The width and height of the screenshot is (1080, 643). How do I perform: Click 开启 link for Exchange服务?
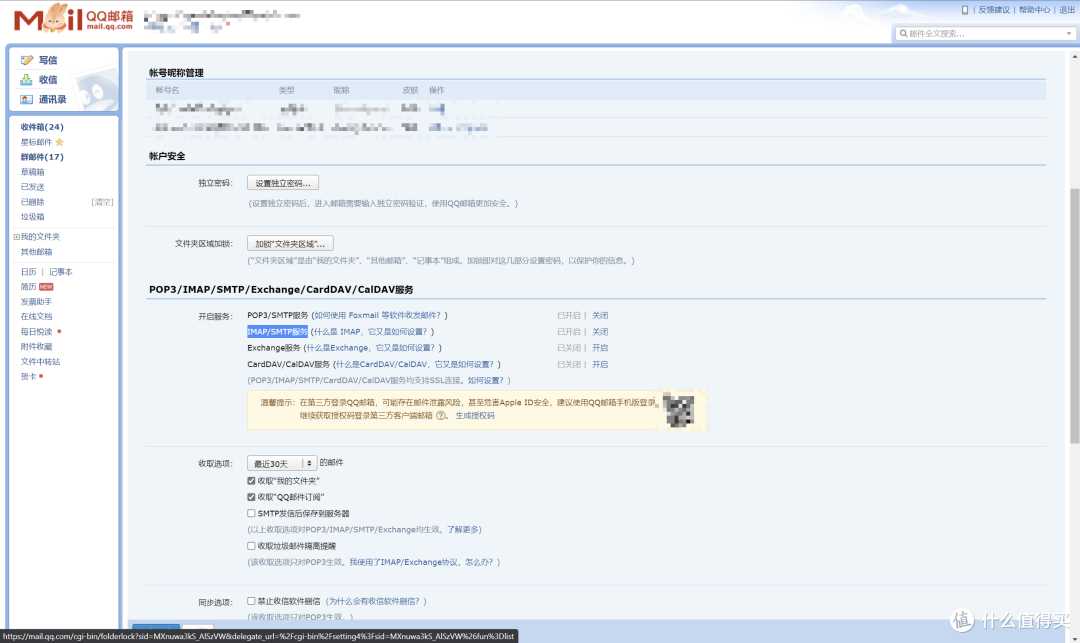click(x=600, y=348)
